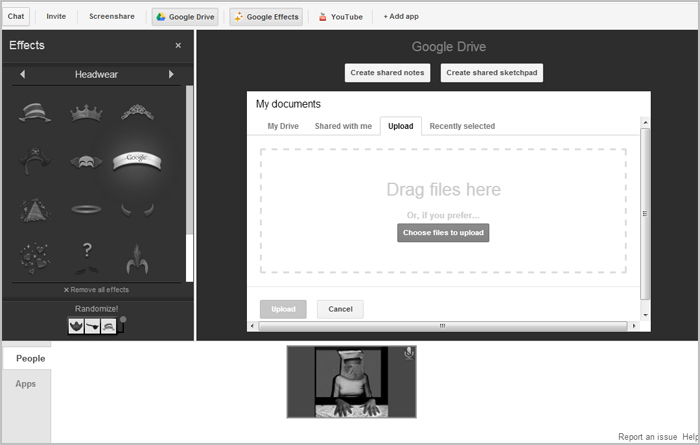700x445 pixels.
Task: Select the floating hearts effect
Action: point(35,258)
